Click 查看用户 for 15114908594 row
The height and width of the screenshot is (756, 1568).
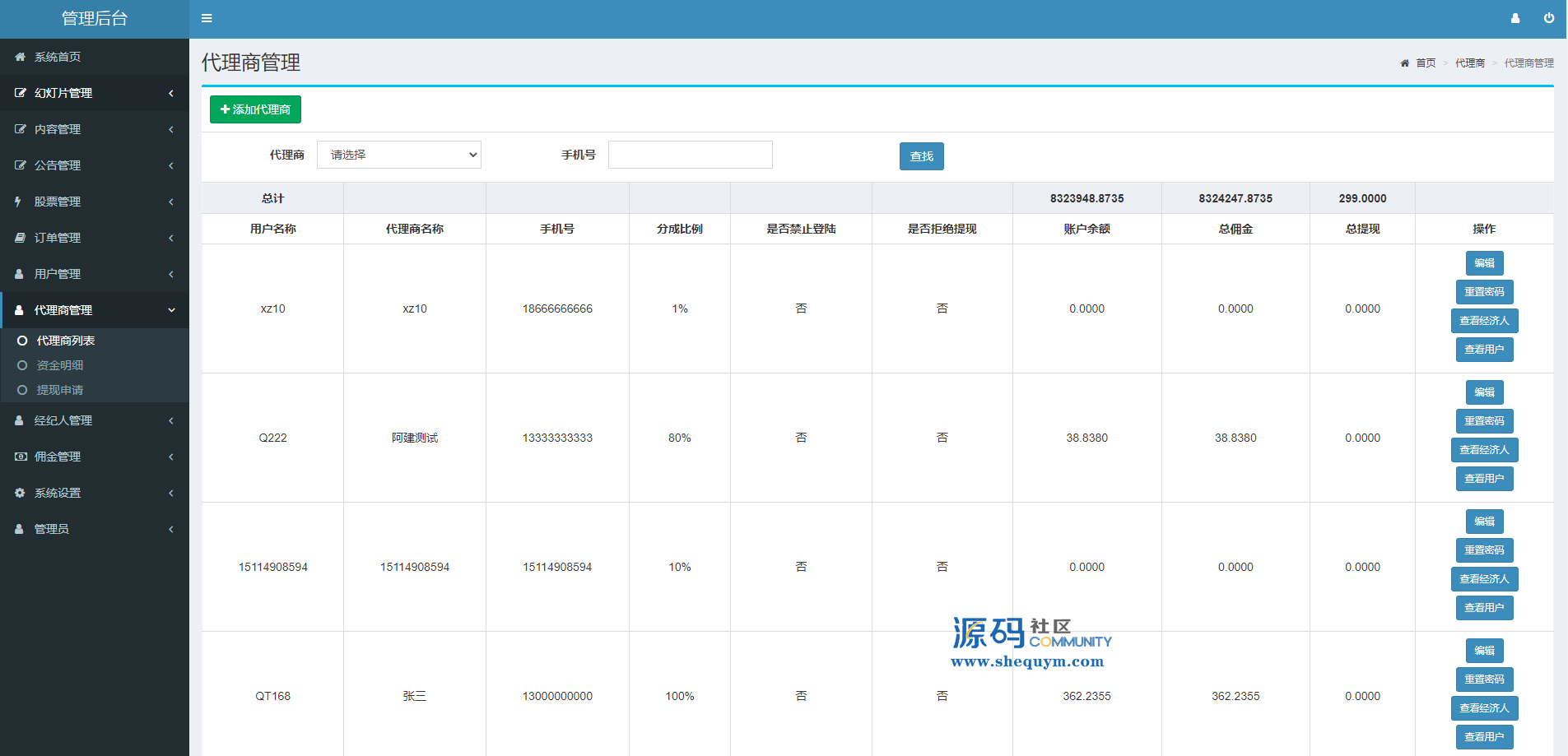pos(1485,608)
